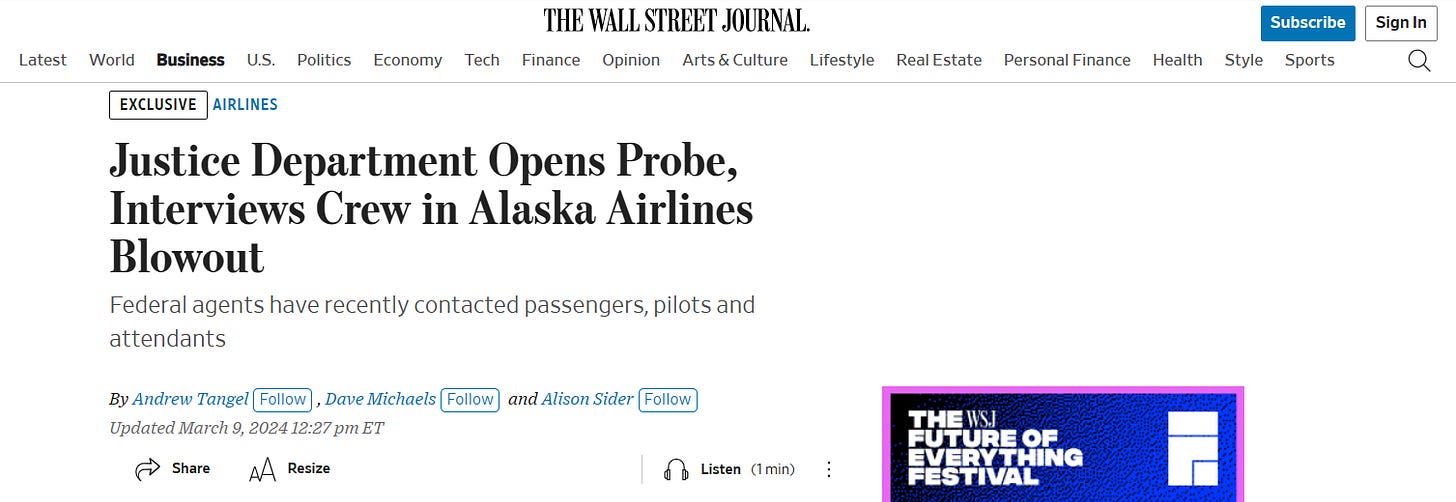Click the Sign In button

(x=1401, y=22)
